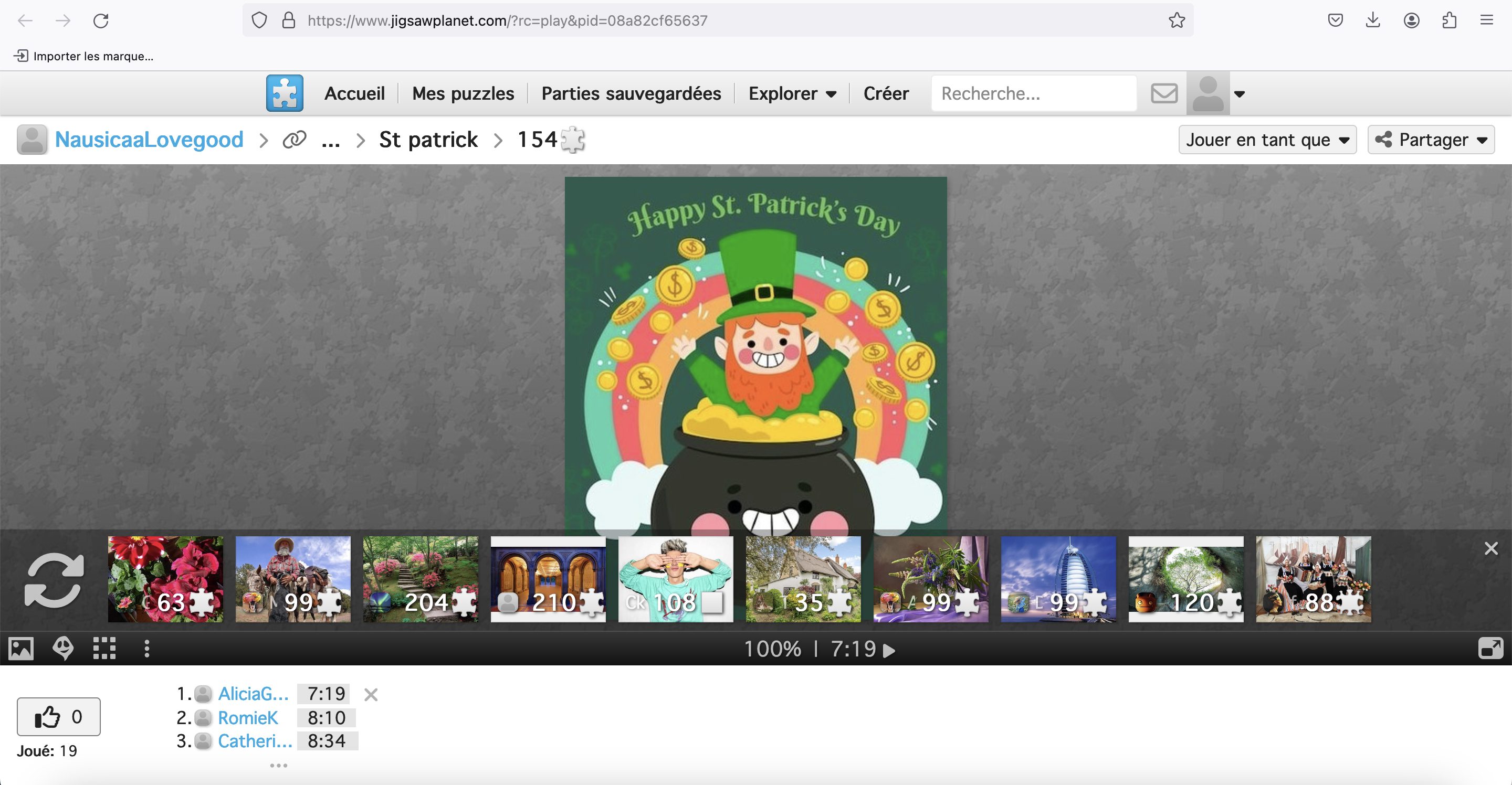Open the messages envelope icon
Screen dimensions: 1512x785
pyautogui.click(x=1164, y=93)
